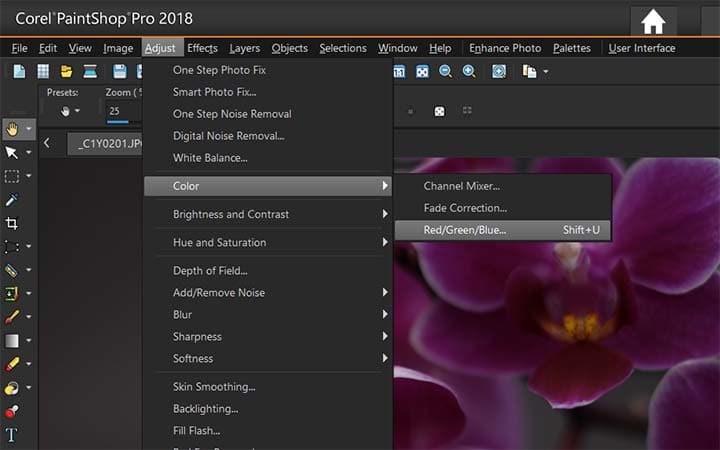Open the Paint Brush flyout arrow

[x=28, y=316]
